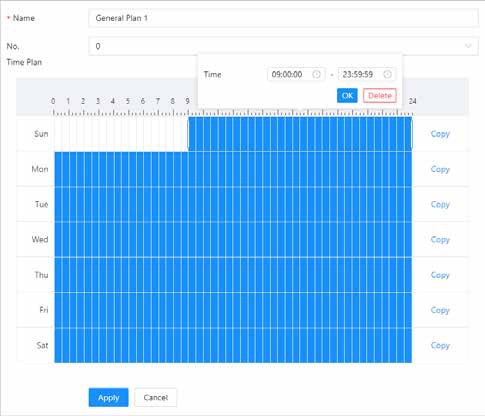Cancel the time plan changes
Screen dimensions: 485x416
point(156,397)
